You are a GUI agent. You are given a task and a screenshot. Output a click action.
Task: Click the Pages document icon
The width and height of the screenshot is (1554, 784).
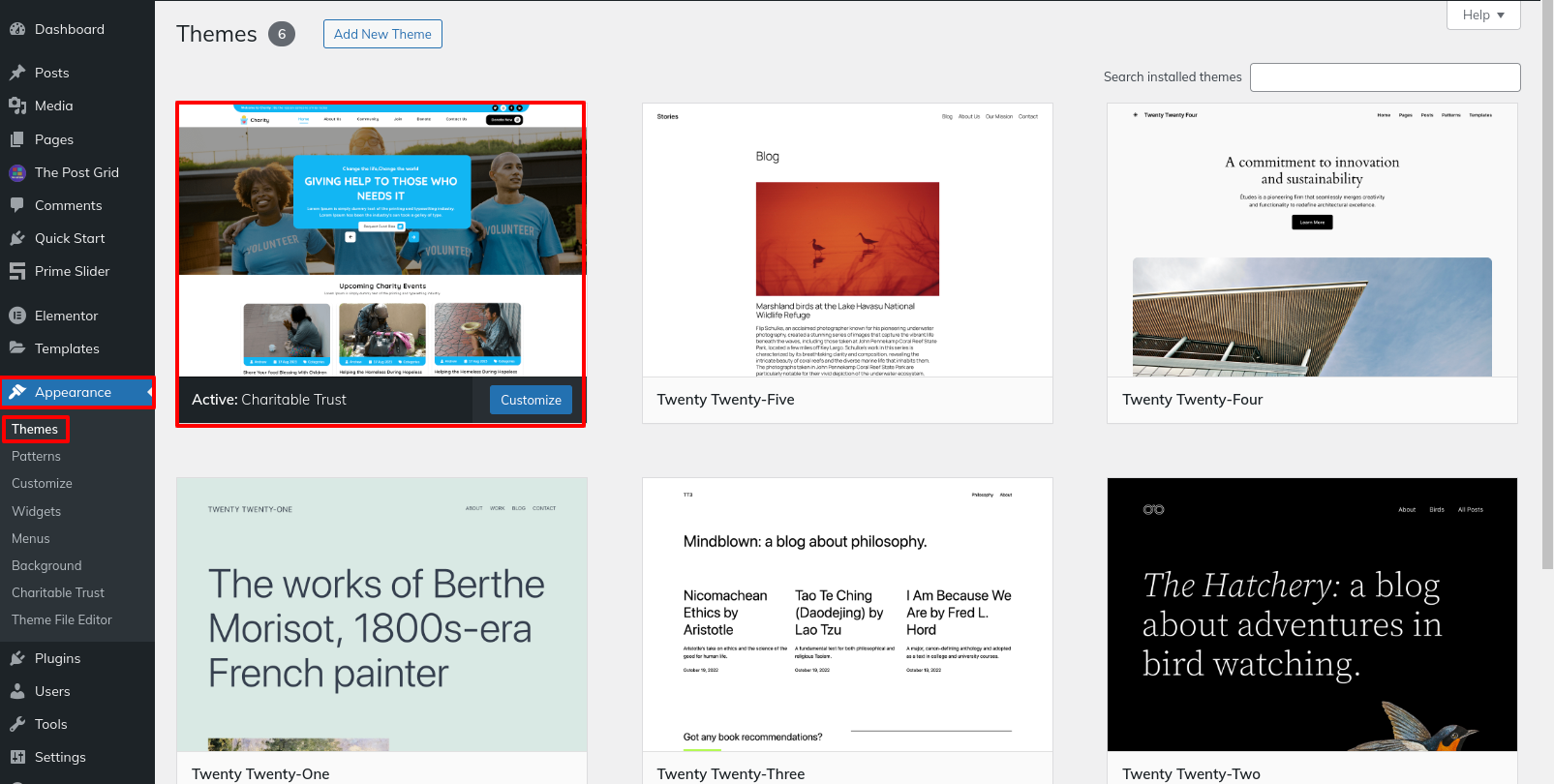(x=17, y=139)
